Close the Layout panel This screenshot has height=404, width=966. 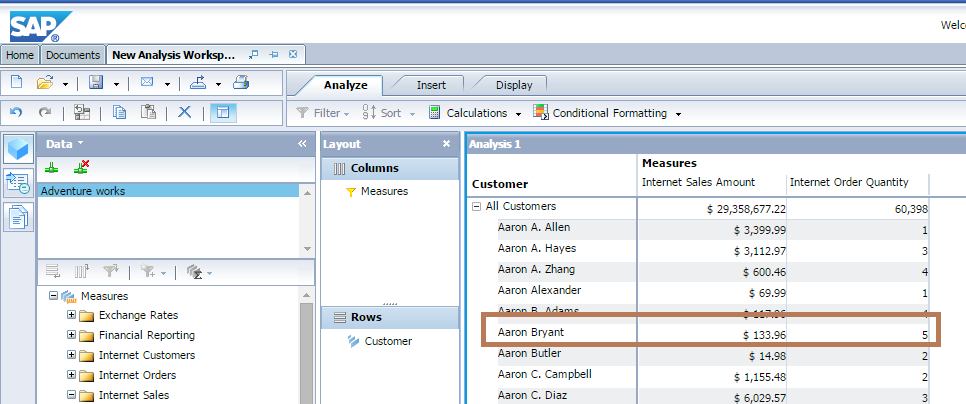[x=446, y=144]
